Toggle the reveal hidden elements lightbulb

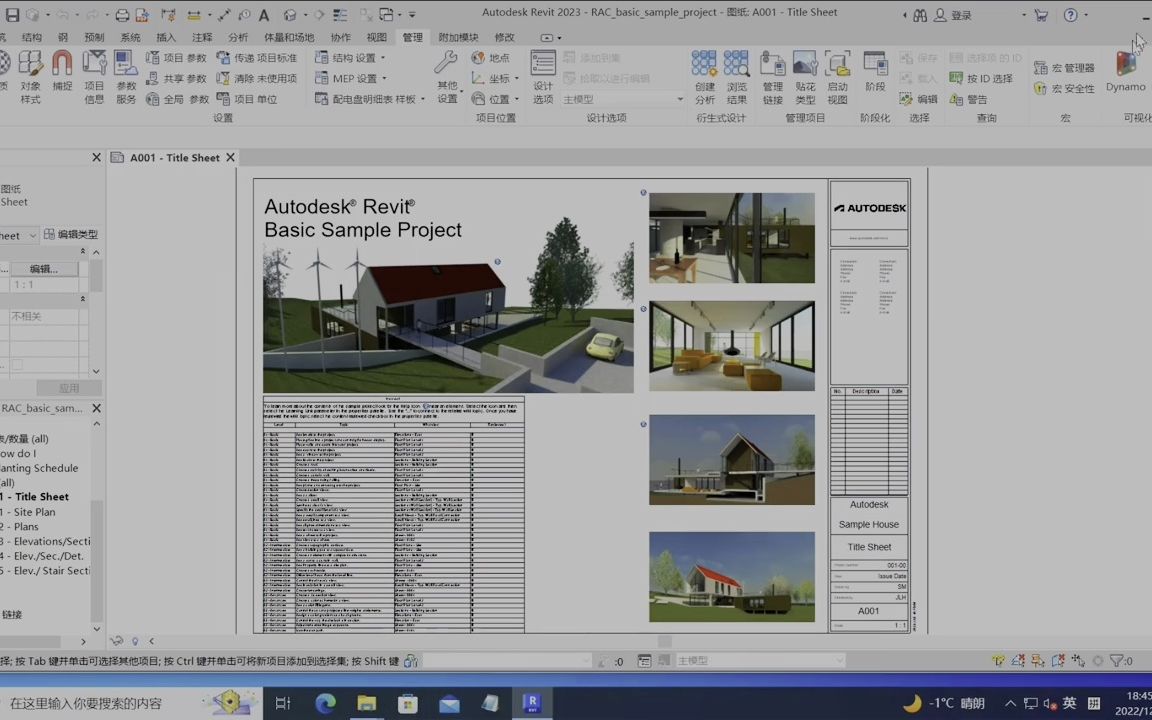[134, 640]
